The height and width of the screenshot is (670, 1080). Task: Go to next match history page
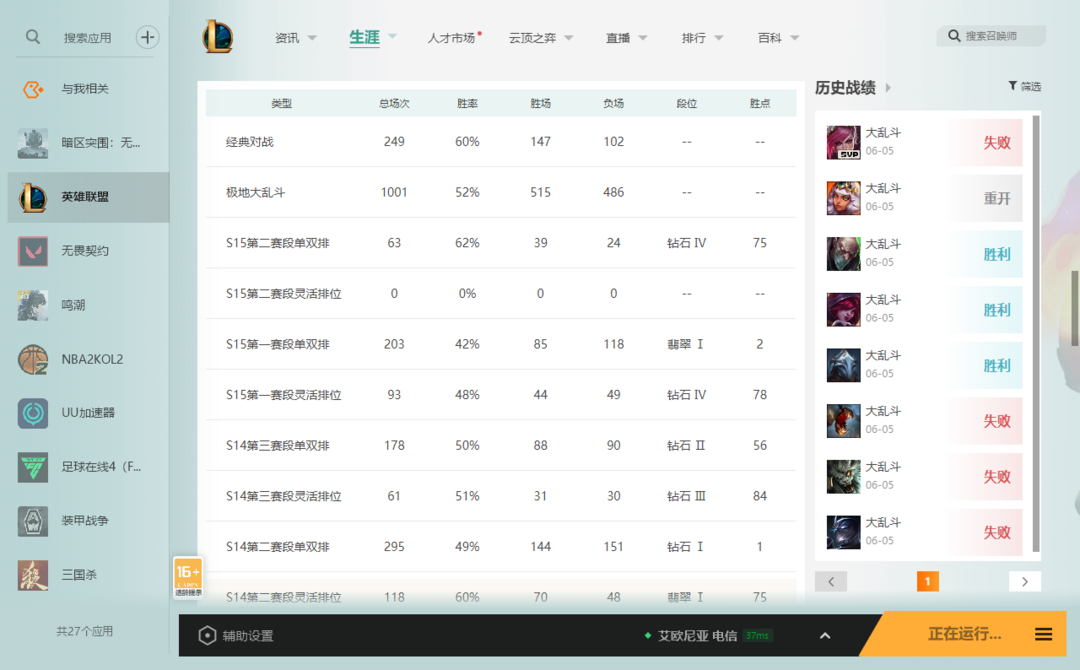click(x=1025, y=581)
